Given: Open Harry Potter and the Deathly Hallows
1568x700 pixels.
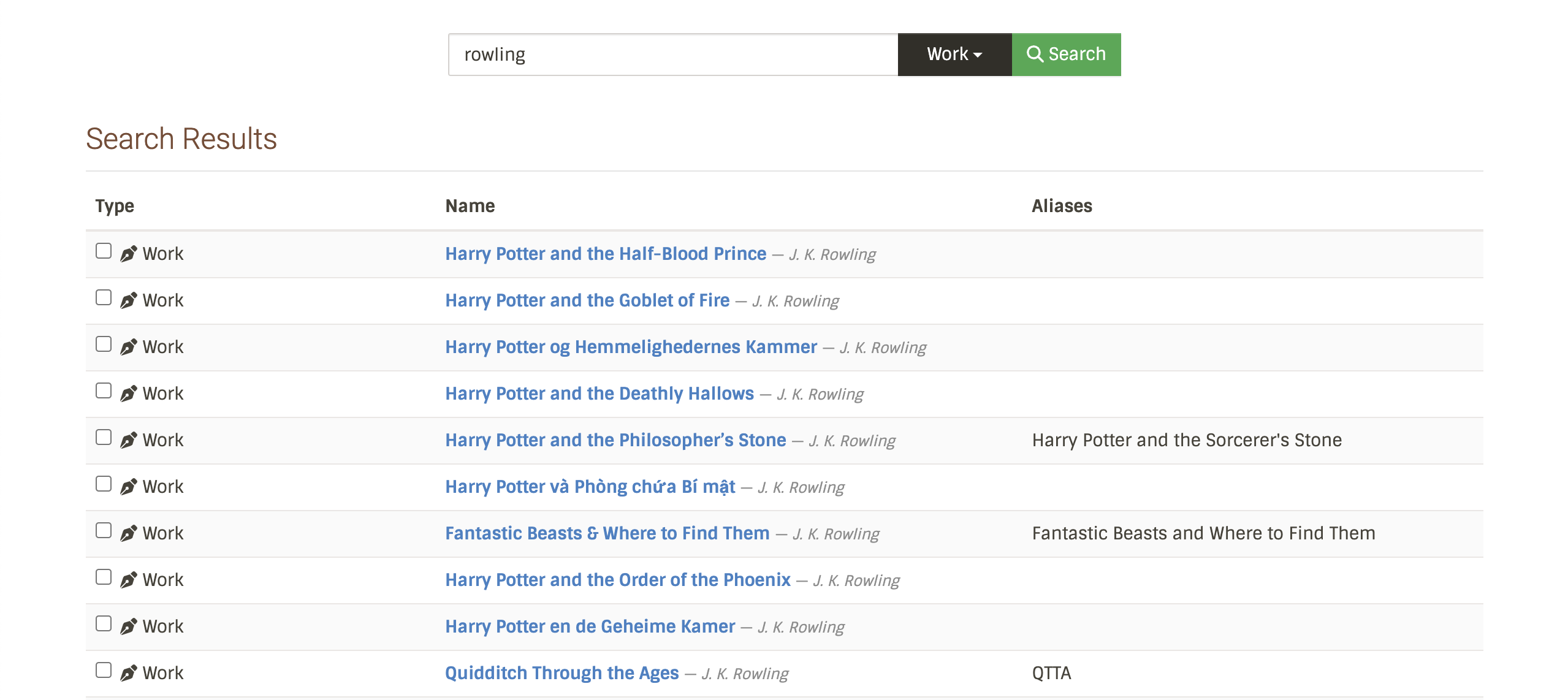Looking at the screenshot, I should click(599, 394).
